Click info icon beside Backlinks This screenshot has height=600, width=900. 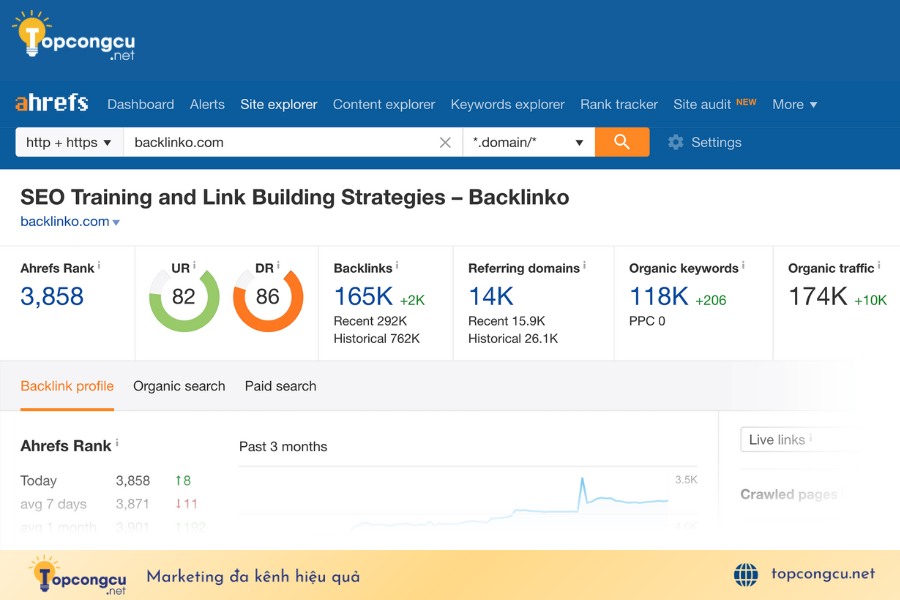pyautogui.click(x=397, y=265)
